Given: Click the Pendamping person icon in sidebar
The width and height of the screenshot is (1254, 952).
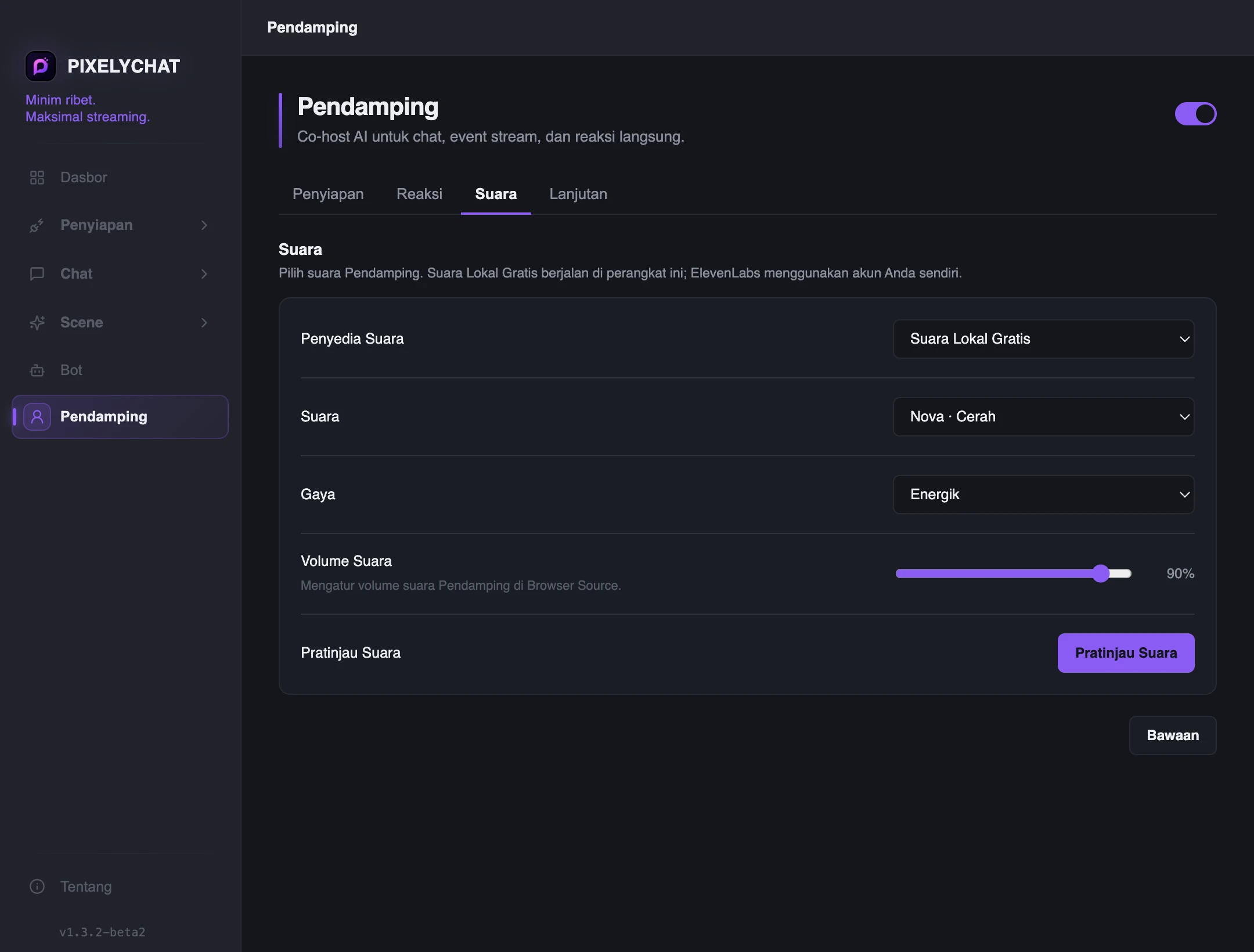Looking at the screenshot, I should coord(37,417).
